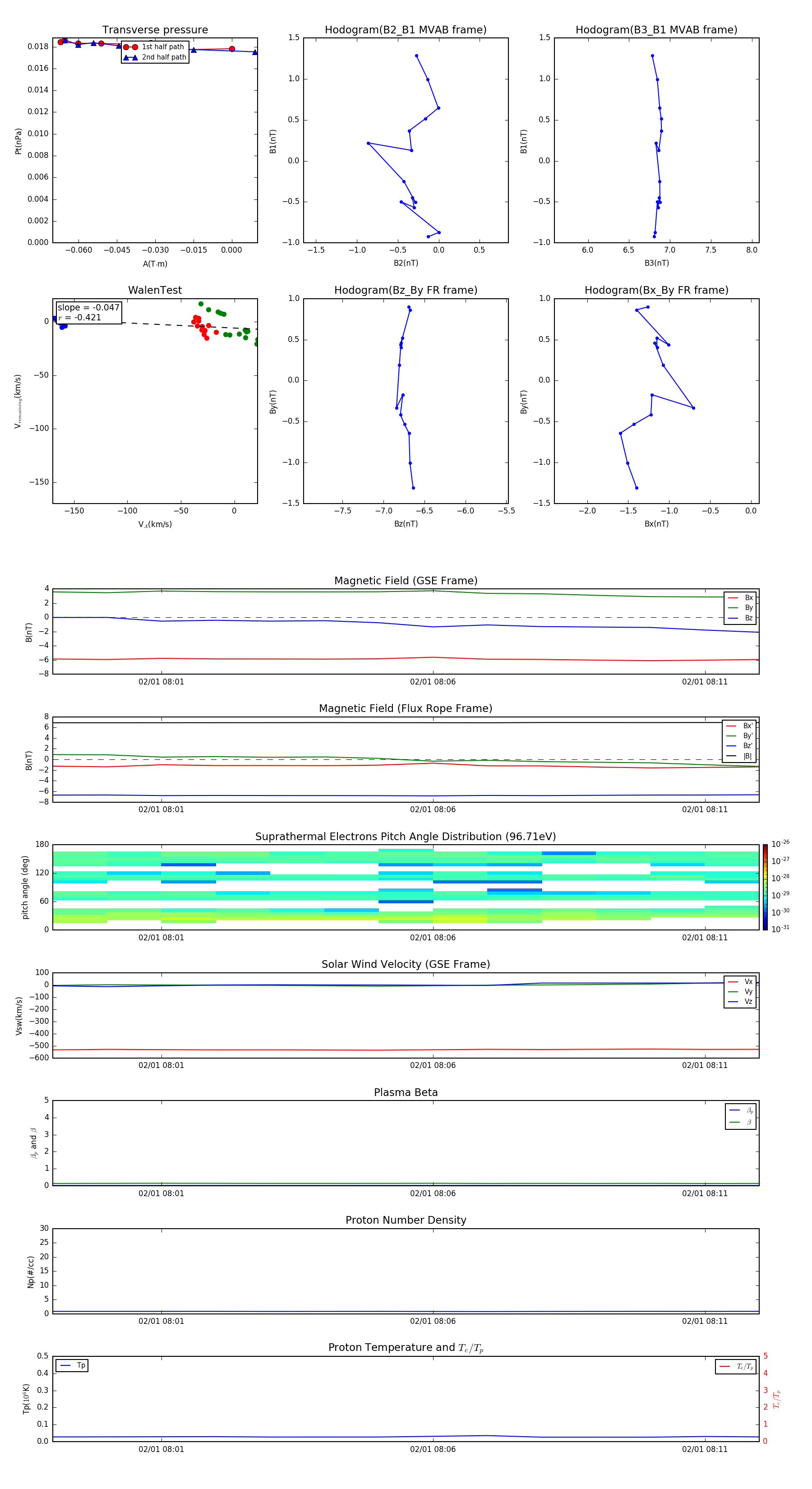Click the 10^-31 colorbar label
Screen dimensions: 812x1489
pos(780,929)
